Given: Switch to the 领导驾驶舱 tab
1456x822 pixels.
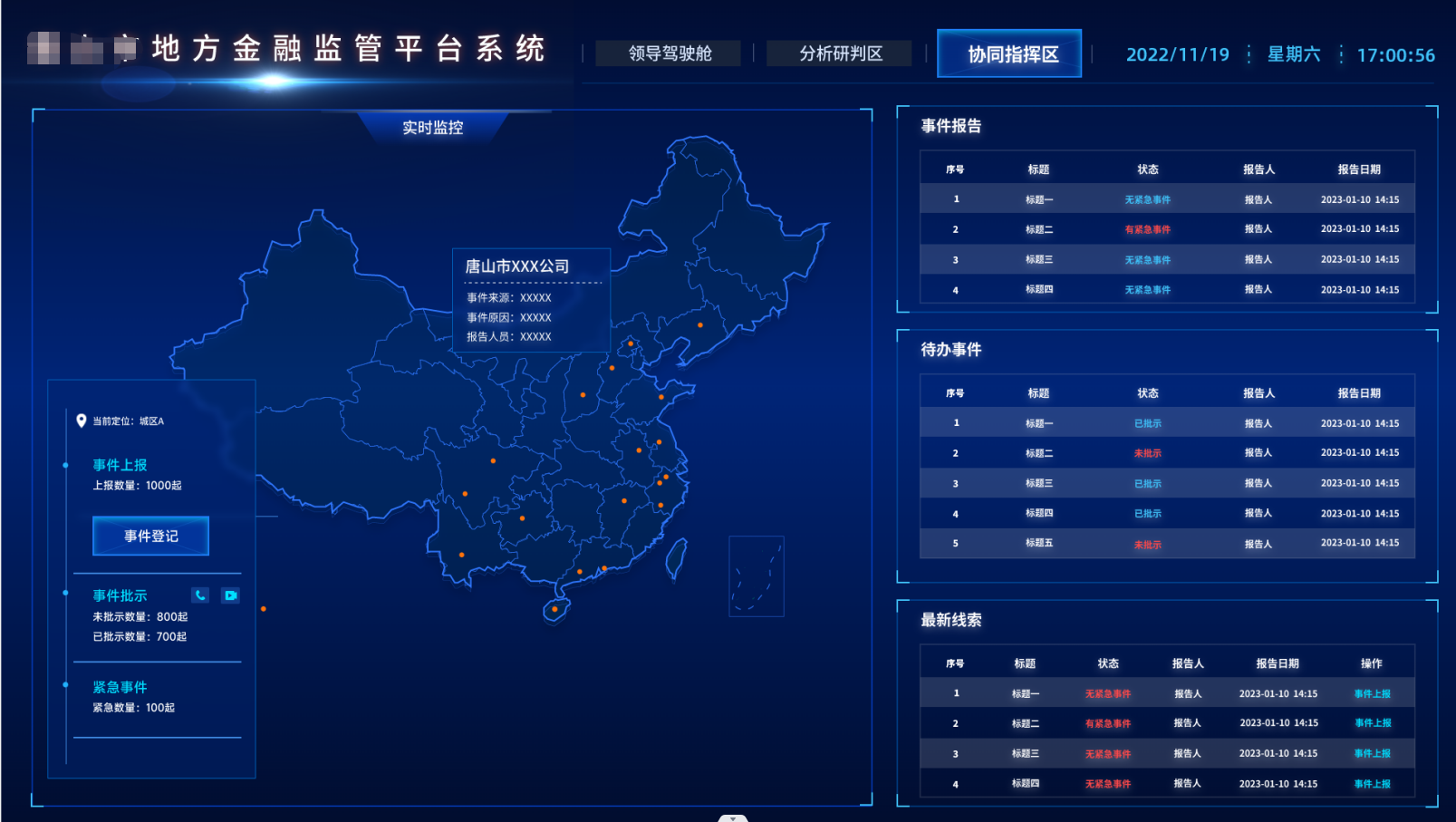Looking at the screenshot, I should tap(667, 53).
